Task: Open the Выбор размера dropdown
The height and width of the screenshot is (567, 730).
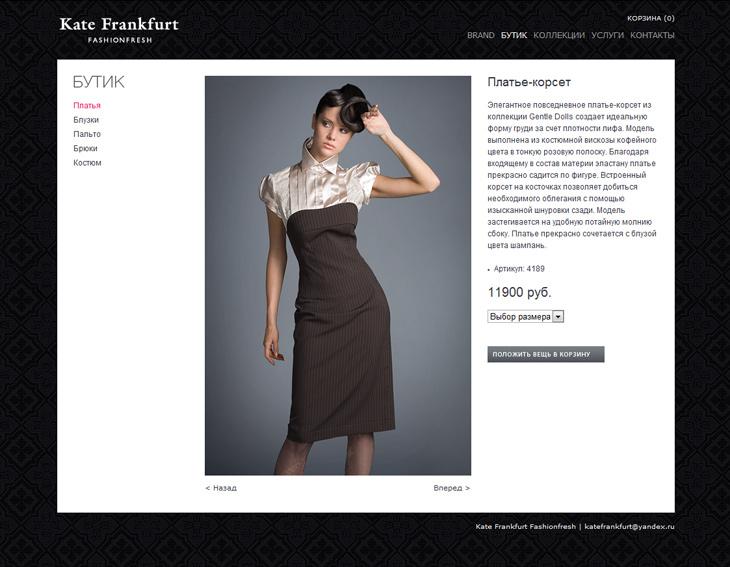Action: point(526,317)
